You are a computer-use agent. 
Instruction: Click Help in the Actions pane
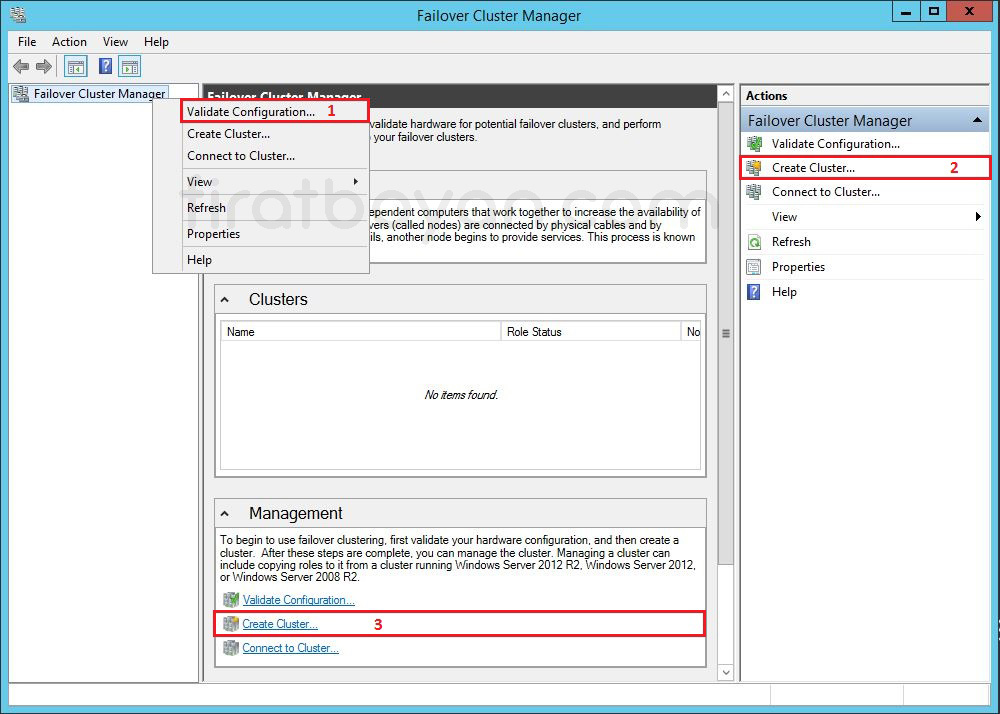pyautogui.click(x=784, y=292)
